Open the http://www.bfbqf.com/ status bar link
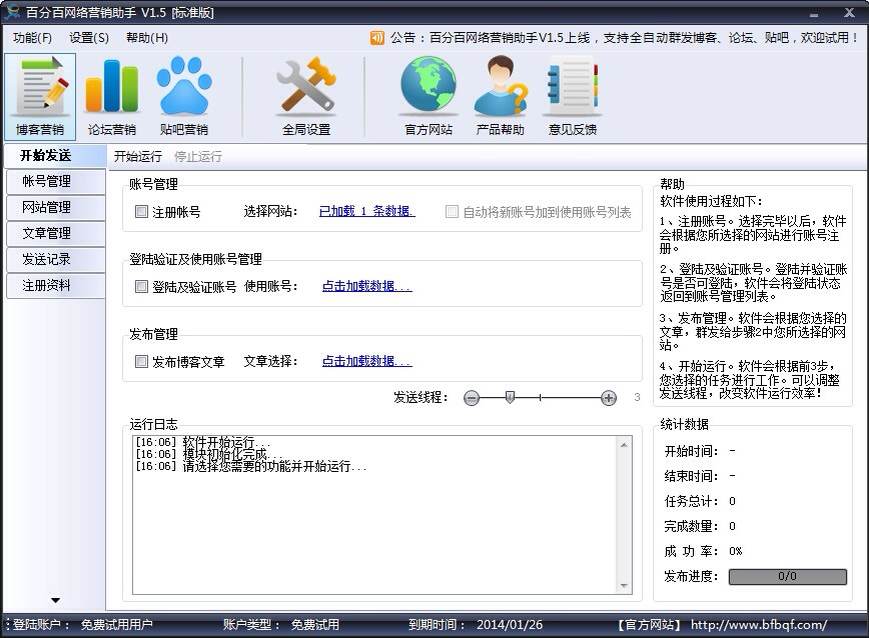Screen dimensions: 869x638 point(759,625)
